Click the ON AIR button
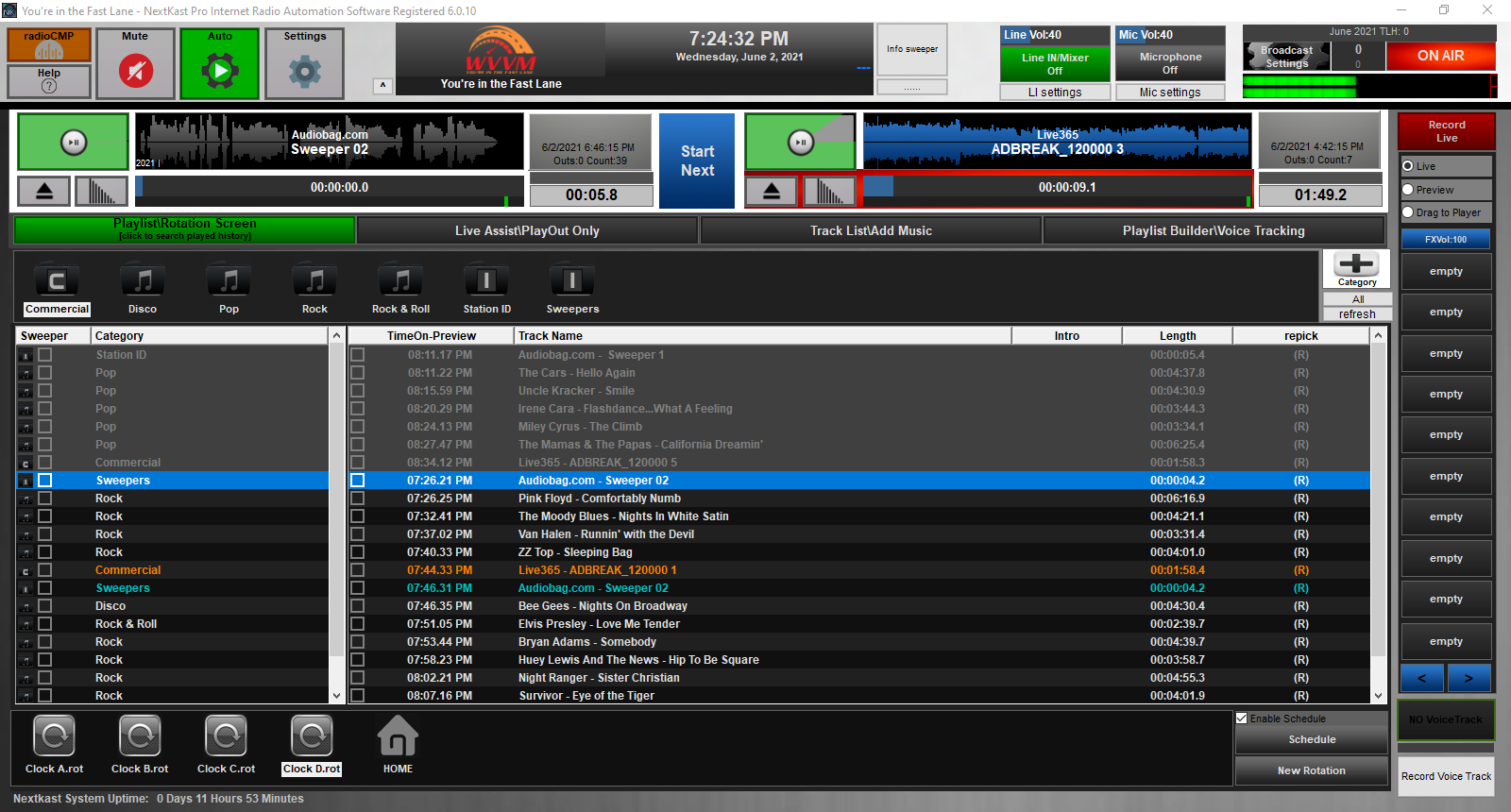Image resolution: width=1511 pixels, height=812 pixels. point(1440,56)
